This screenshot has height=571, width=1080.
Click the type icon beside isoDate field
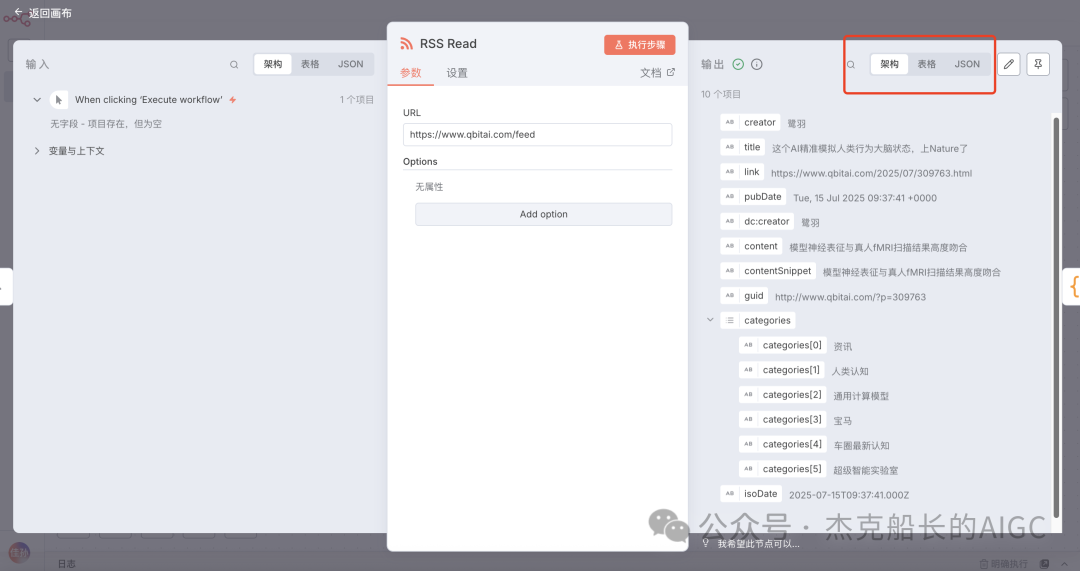[x=729, y=494]
